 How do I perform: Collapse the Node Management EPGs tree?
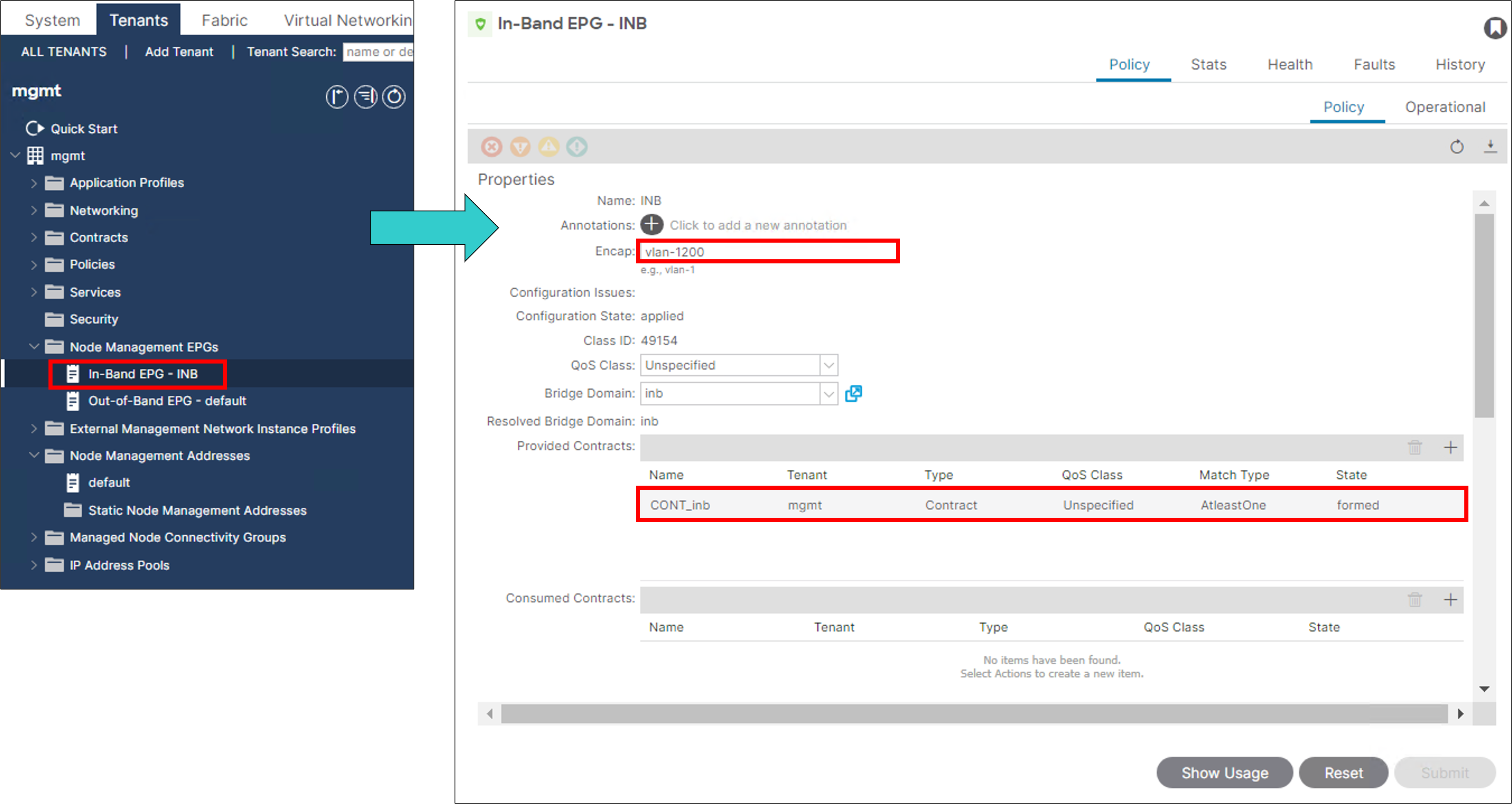[34, 346]
